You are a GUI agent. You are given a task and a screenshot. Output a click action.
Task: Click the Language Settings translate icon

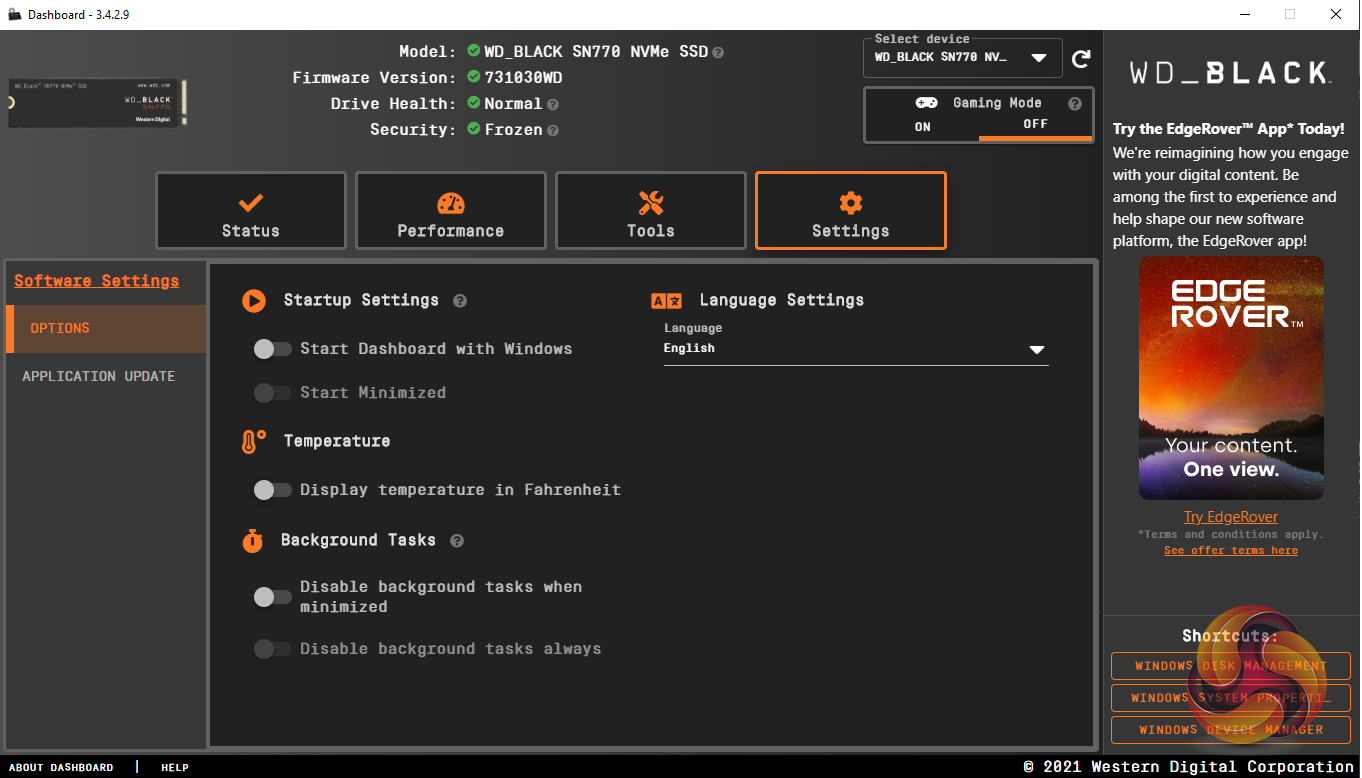667,300
